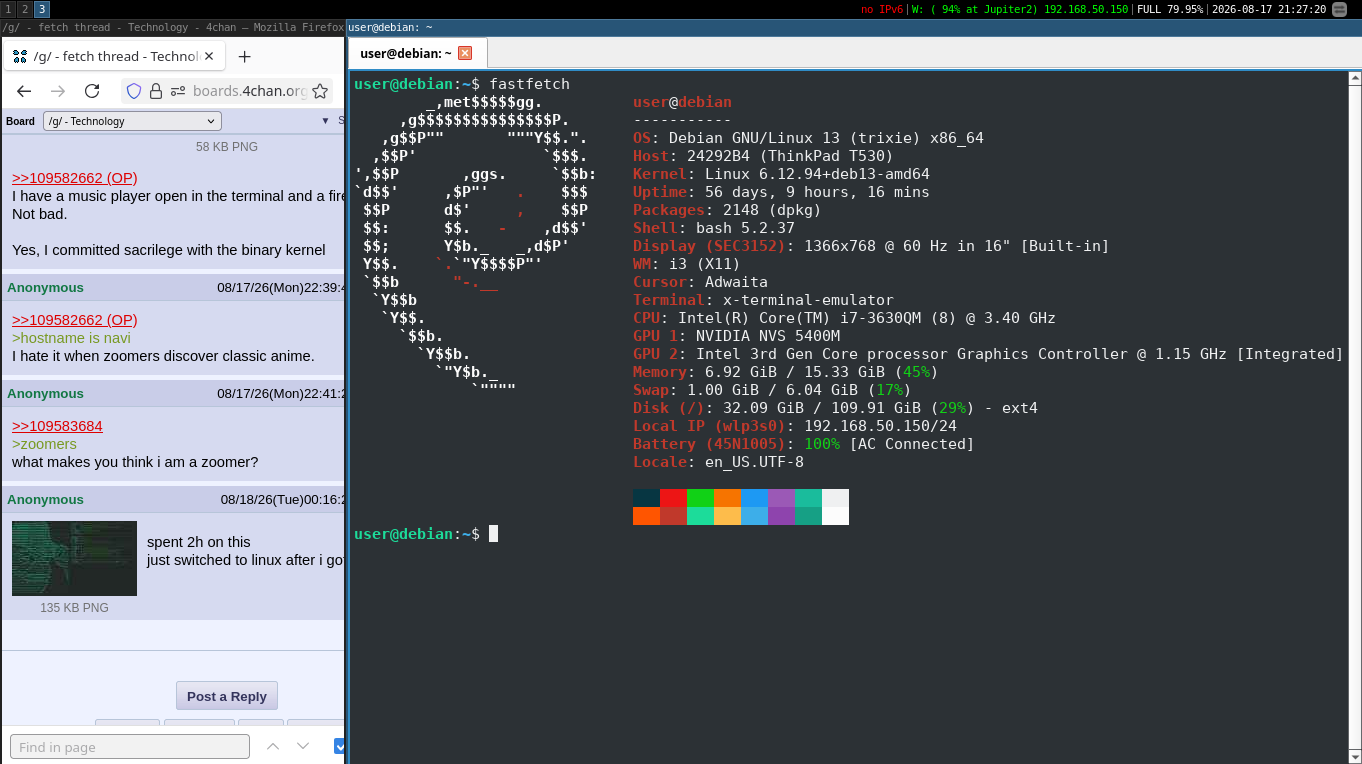
Task: Click the padlock site security icon
Action: pyautogui.click(x=156, y=91)
